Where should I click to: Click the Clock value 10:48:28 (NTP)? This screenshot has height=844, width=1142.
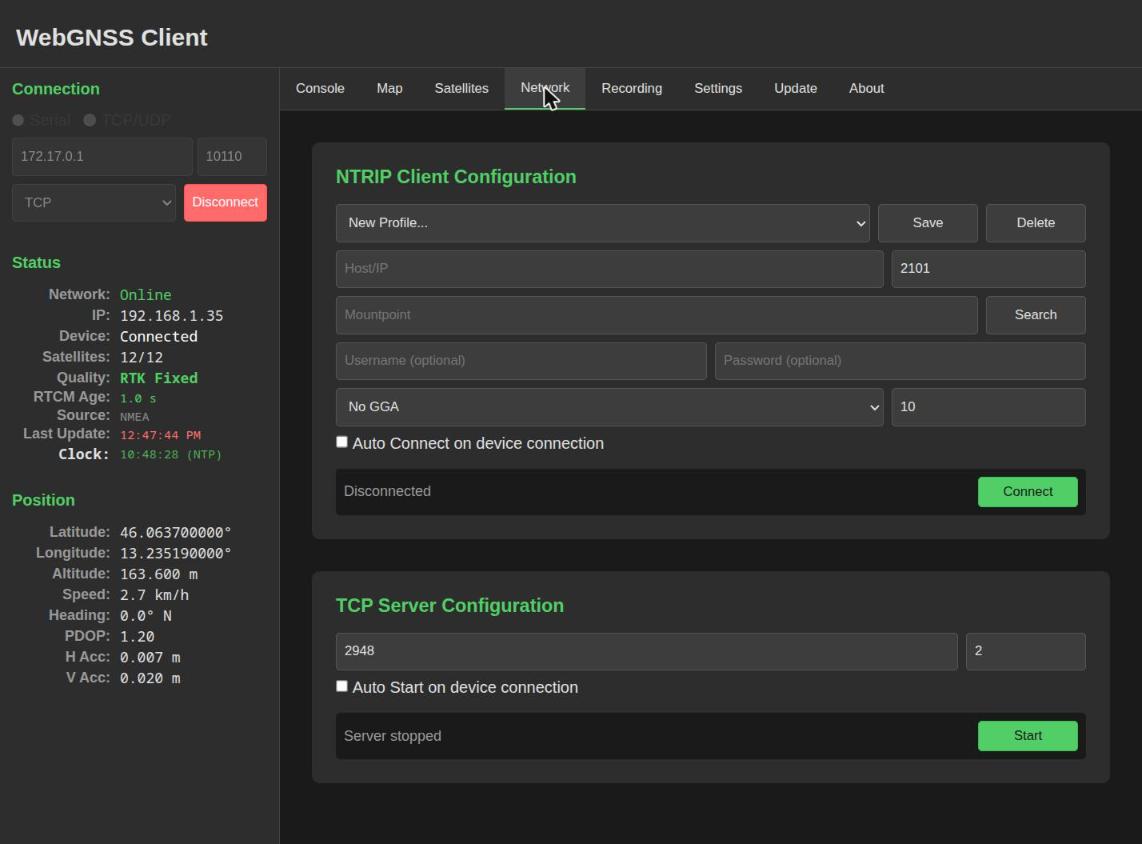170,454
